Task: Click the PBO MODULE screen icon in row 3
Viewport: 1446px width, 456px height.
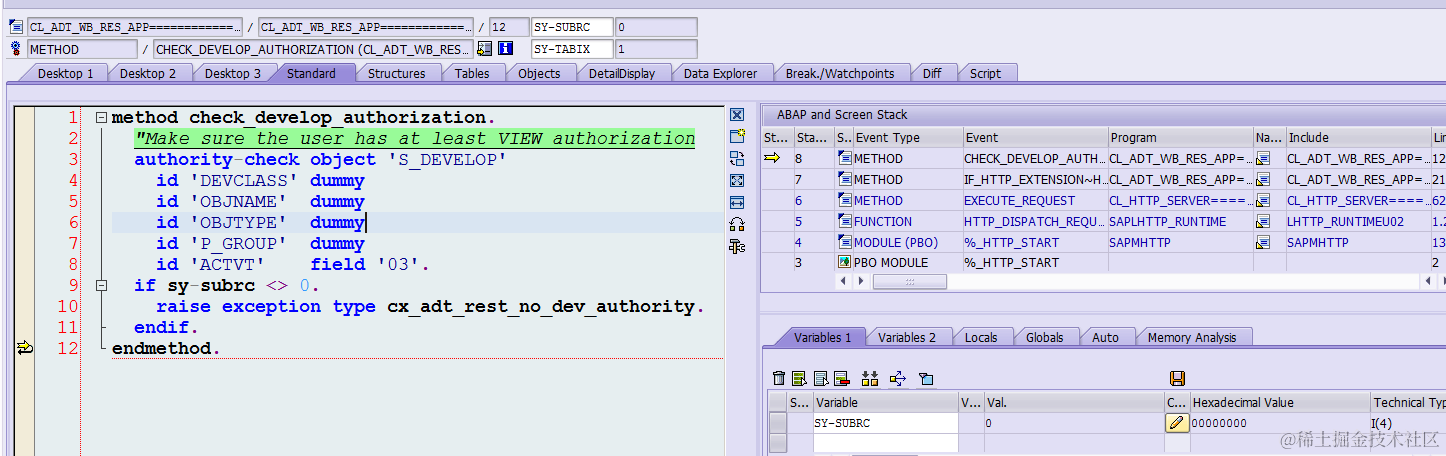Action: [844, 262]
